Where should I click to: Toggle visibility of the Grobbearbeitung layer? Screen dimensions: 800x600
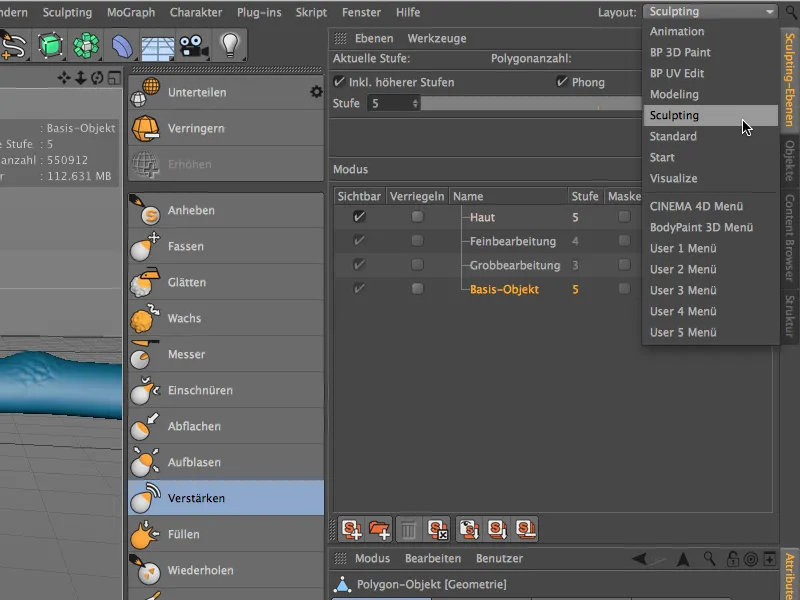[359, 264]
